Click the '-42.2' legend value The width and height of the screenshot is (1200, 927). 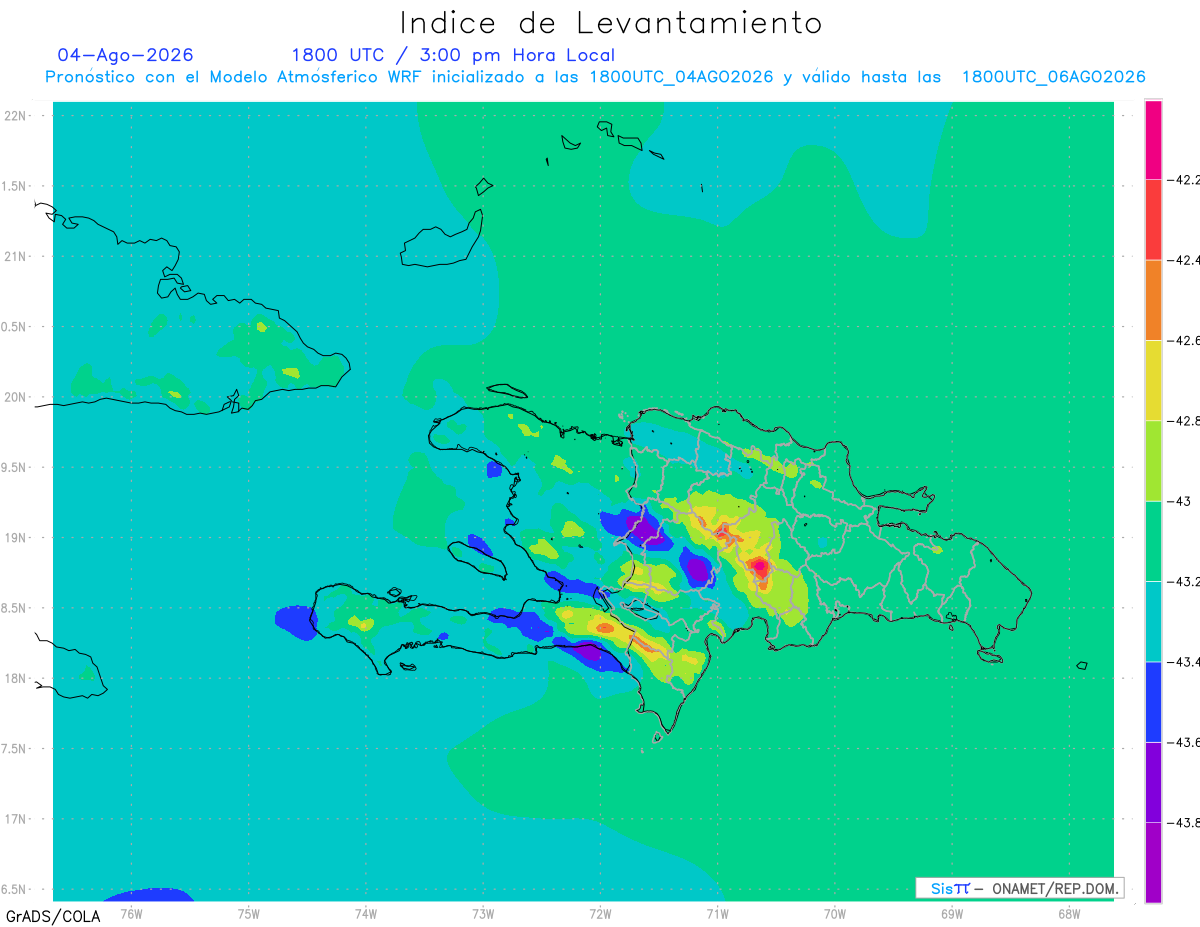(1184, 180)
